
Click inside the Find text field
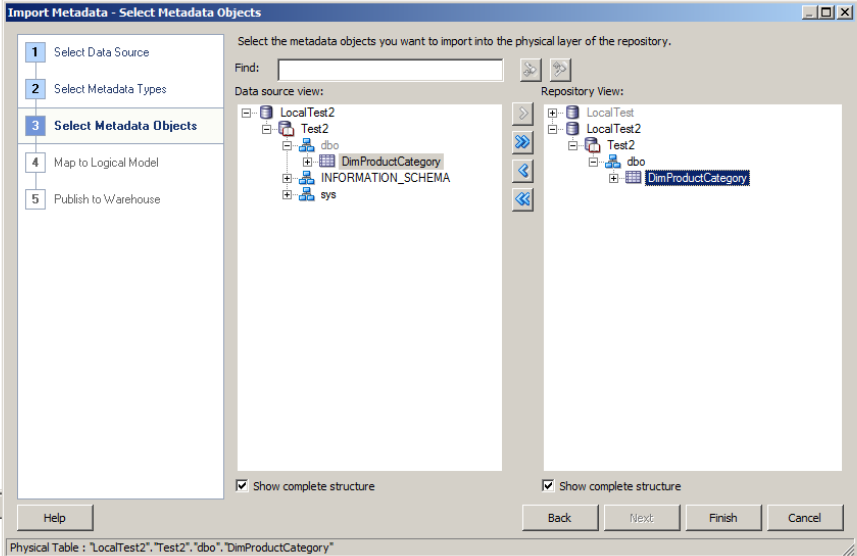[390, 69]
